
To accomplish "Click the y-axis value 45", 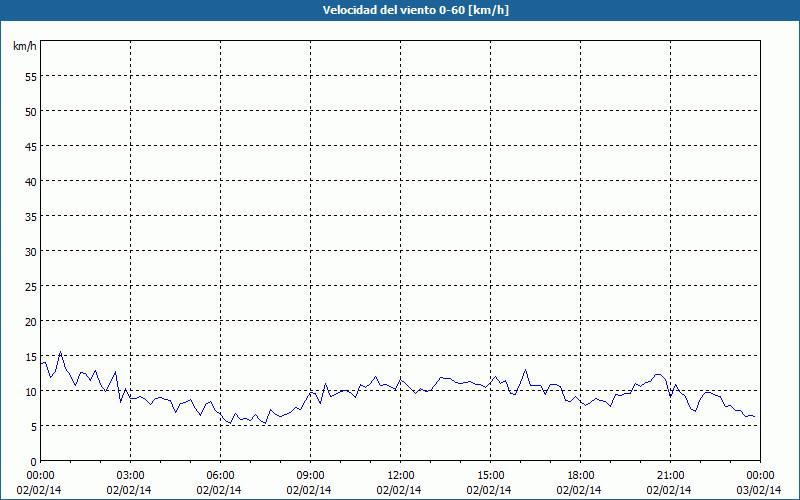I will 31,146.
